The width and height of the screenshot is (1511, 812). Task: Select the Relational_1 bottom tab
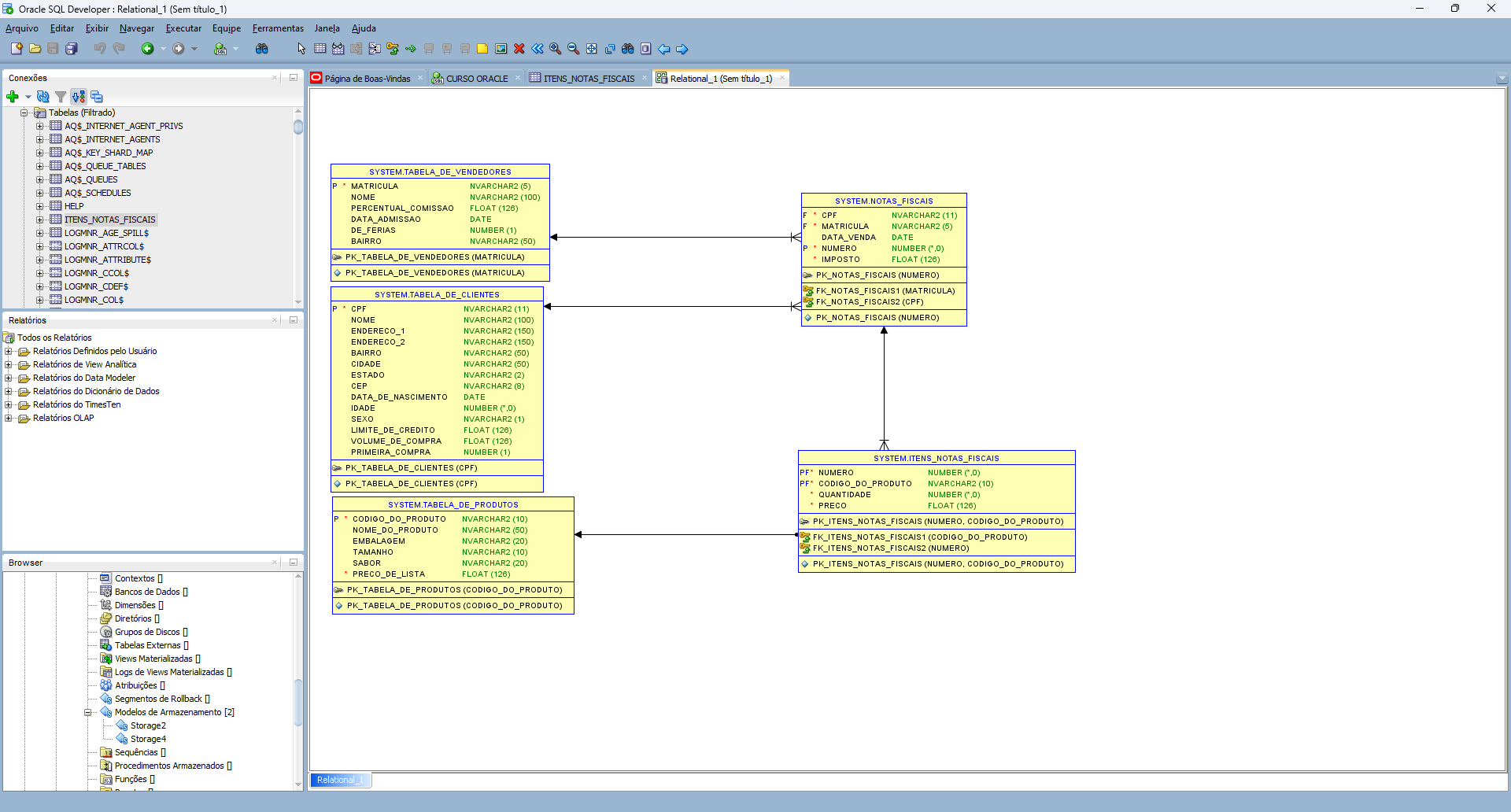point(339,780)
